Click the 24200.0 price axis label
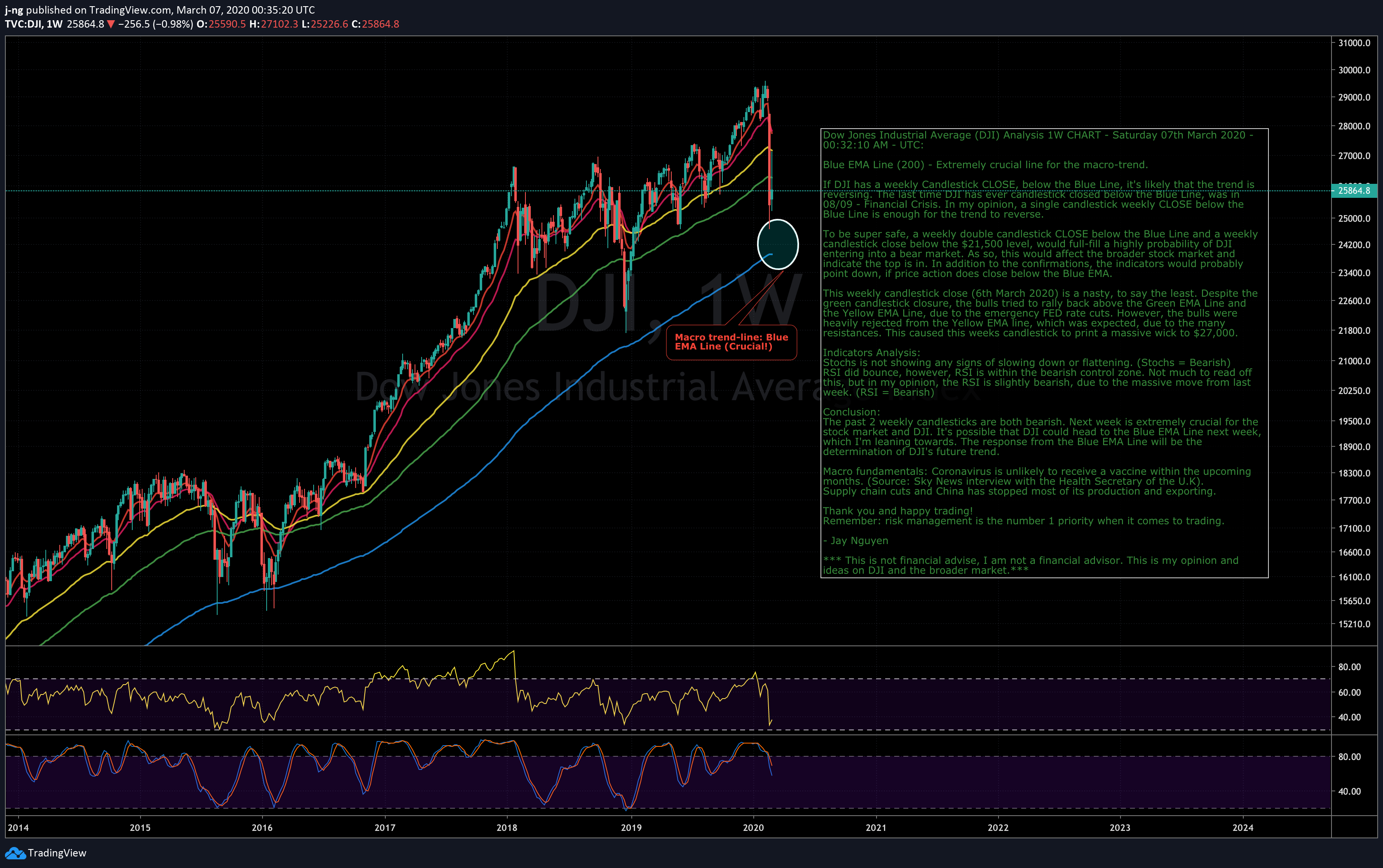The height and width of the screenshot is (868, 1383). coord(1354,244)
